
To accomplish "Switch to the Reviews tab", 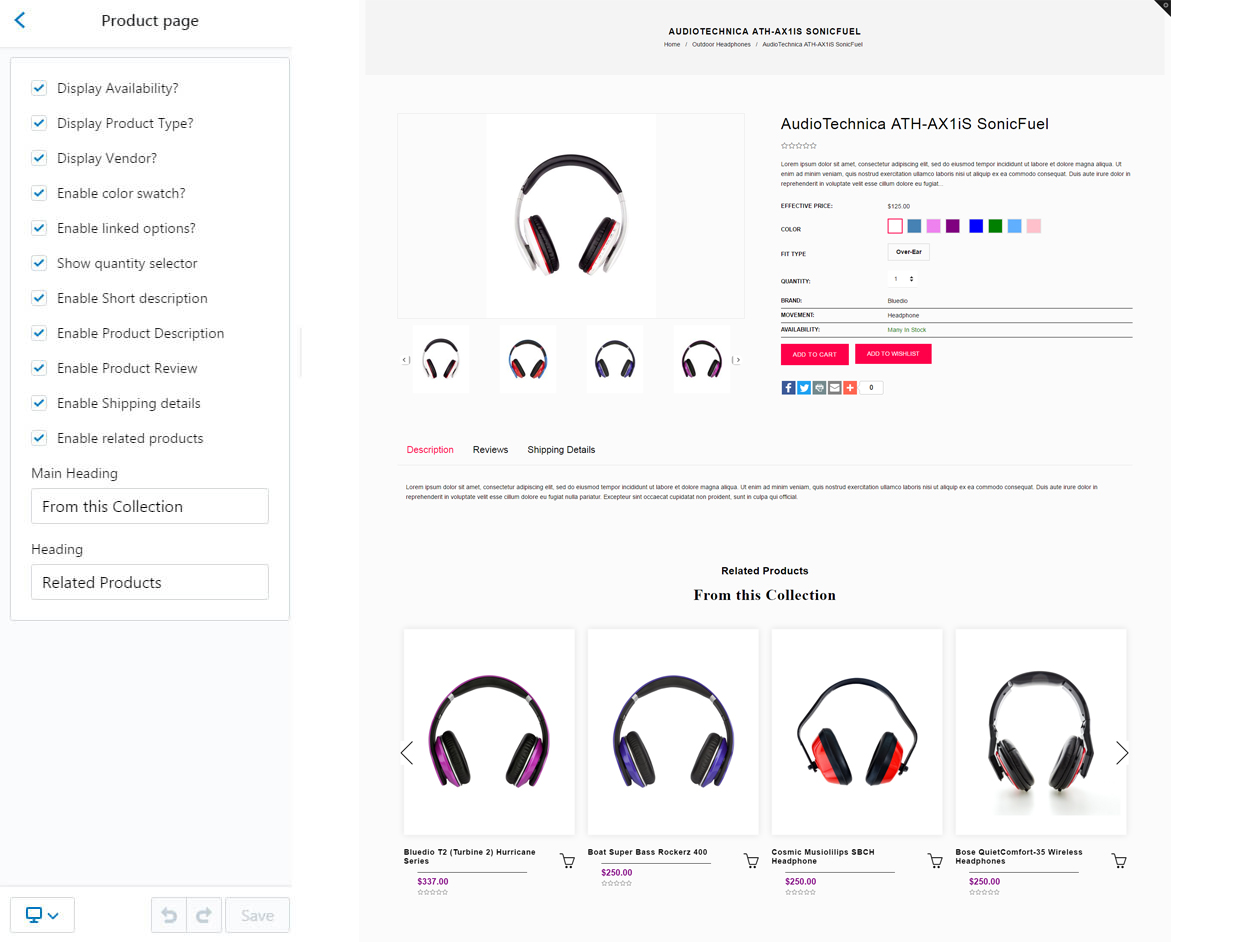I will pyautogui.click(x=490, y=450).
